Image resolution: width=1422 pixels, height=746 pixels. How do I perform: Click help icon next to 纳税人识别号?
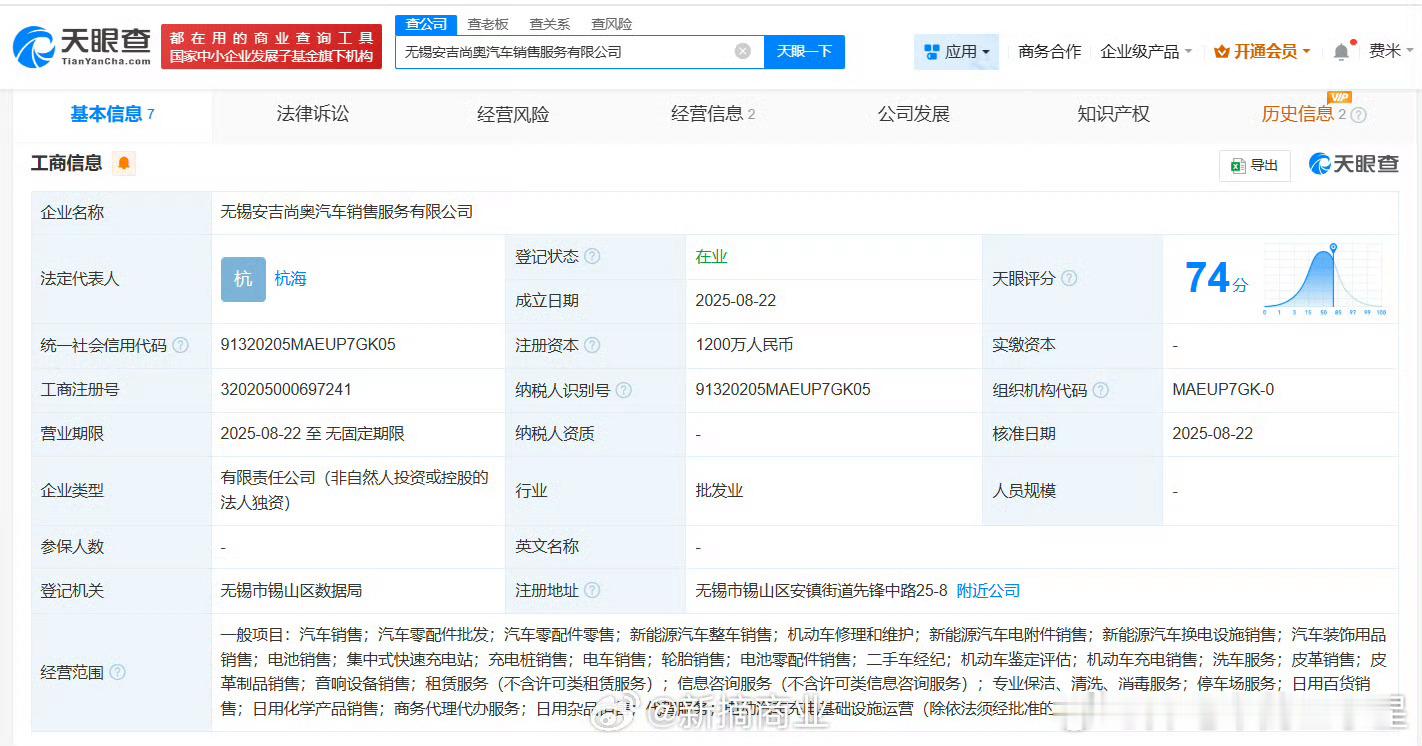tap(624, 390)
